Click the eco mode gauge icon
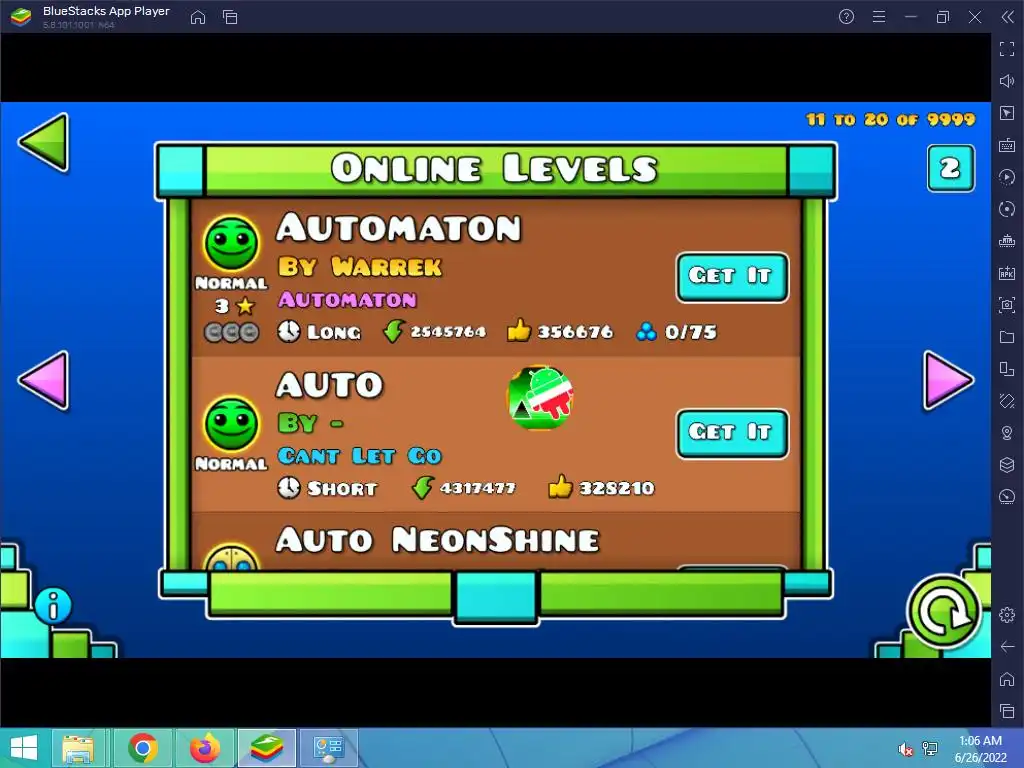Screen dimensions: 1024x768 pos(1007,497)
